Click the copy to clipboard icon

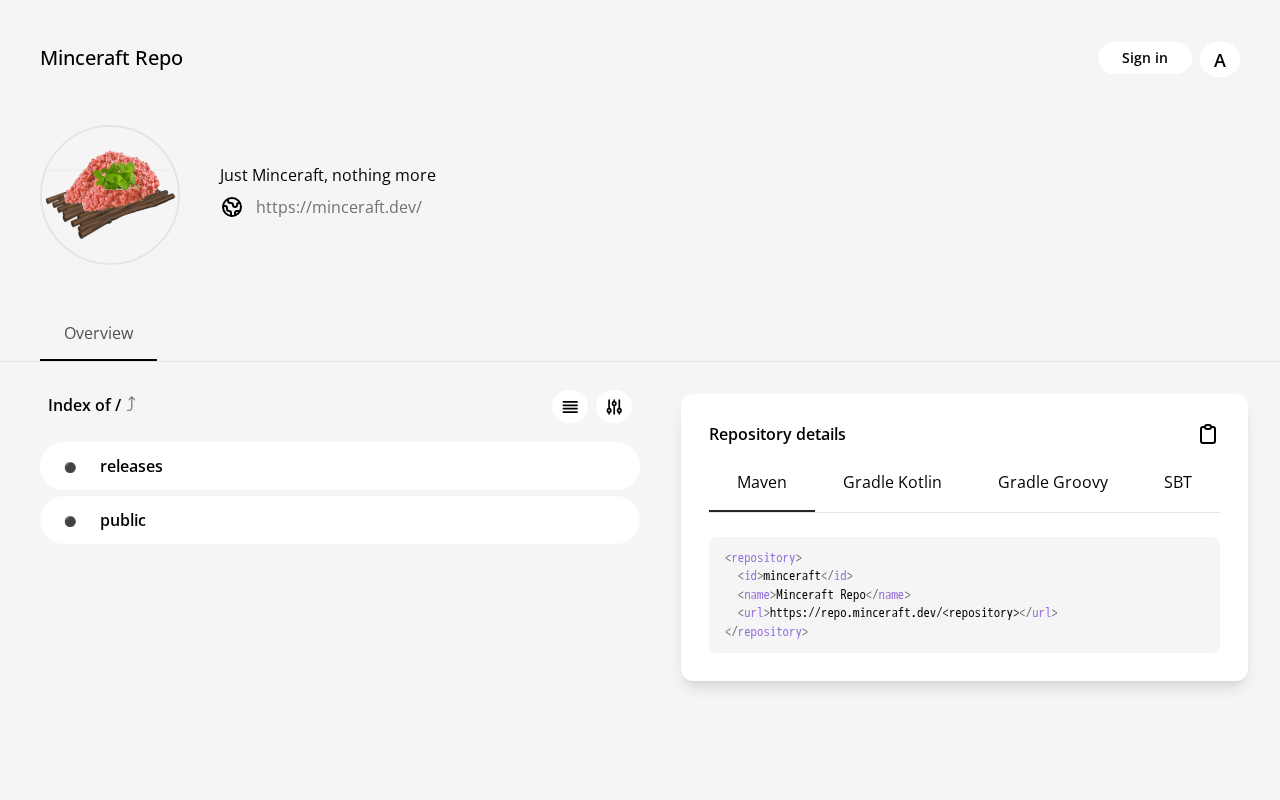[x=1208, y=434]
